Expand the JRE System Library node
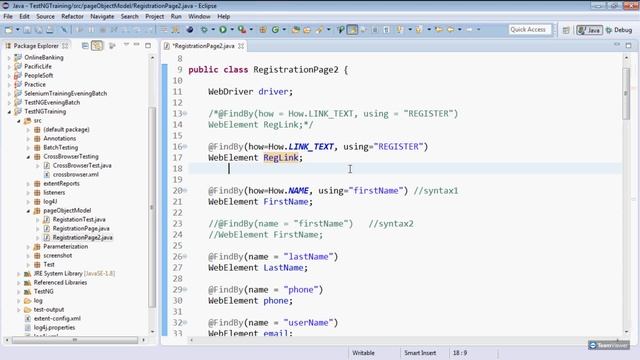 pos(19,273)
